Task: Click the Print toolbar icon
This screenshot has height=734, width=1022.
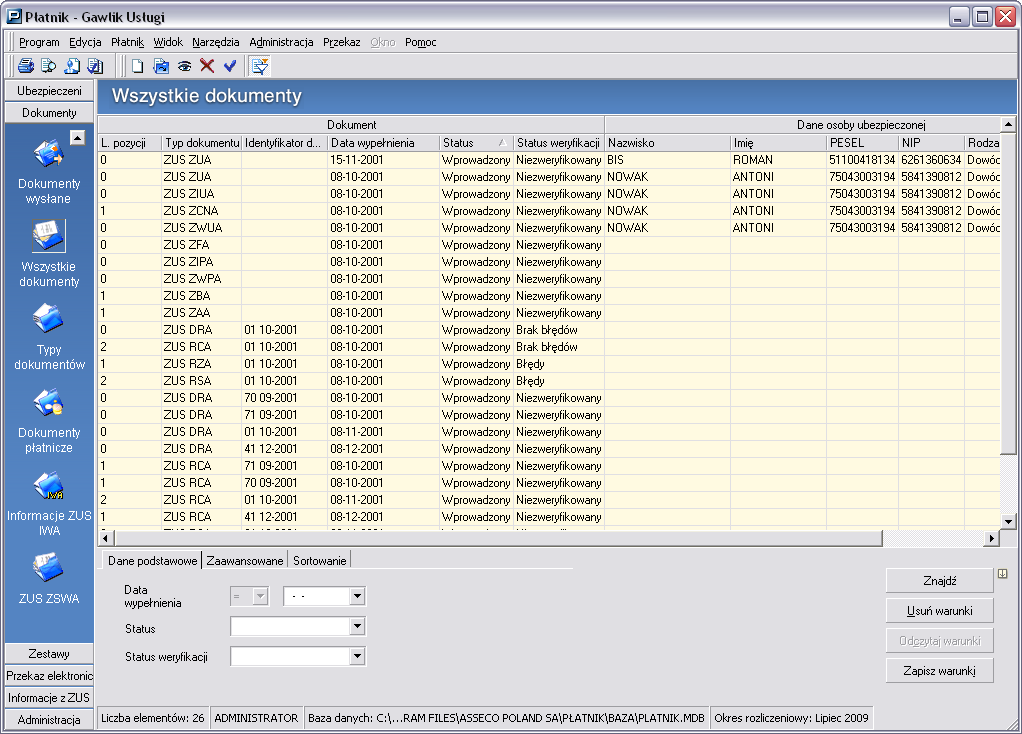Action: (x=26, y=66)
